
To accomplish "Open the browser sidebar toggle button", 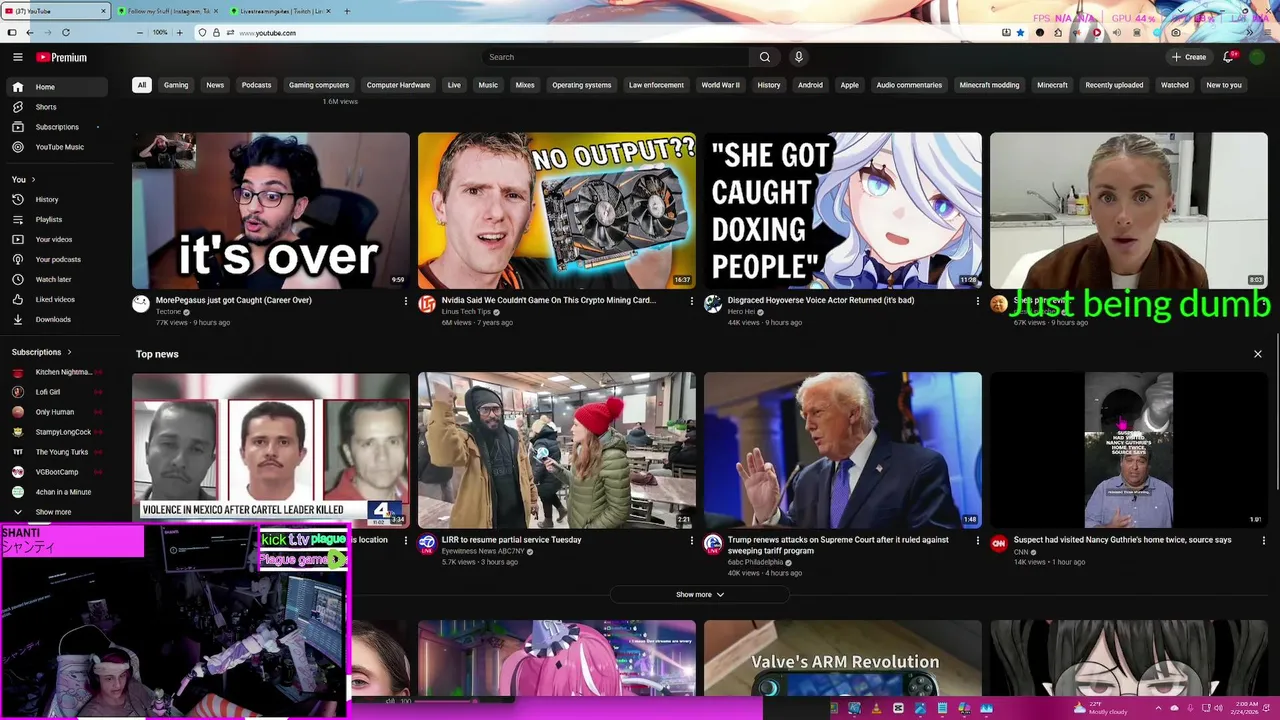I will (12, 32).
